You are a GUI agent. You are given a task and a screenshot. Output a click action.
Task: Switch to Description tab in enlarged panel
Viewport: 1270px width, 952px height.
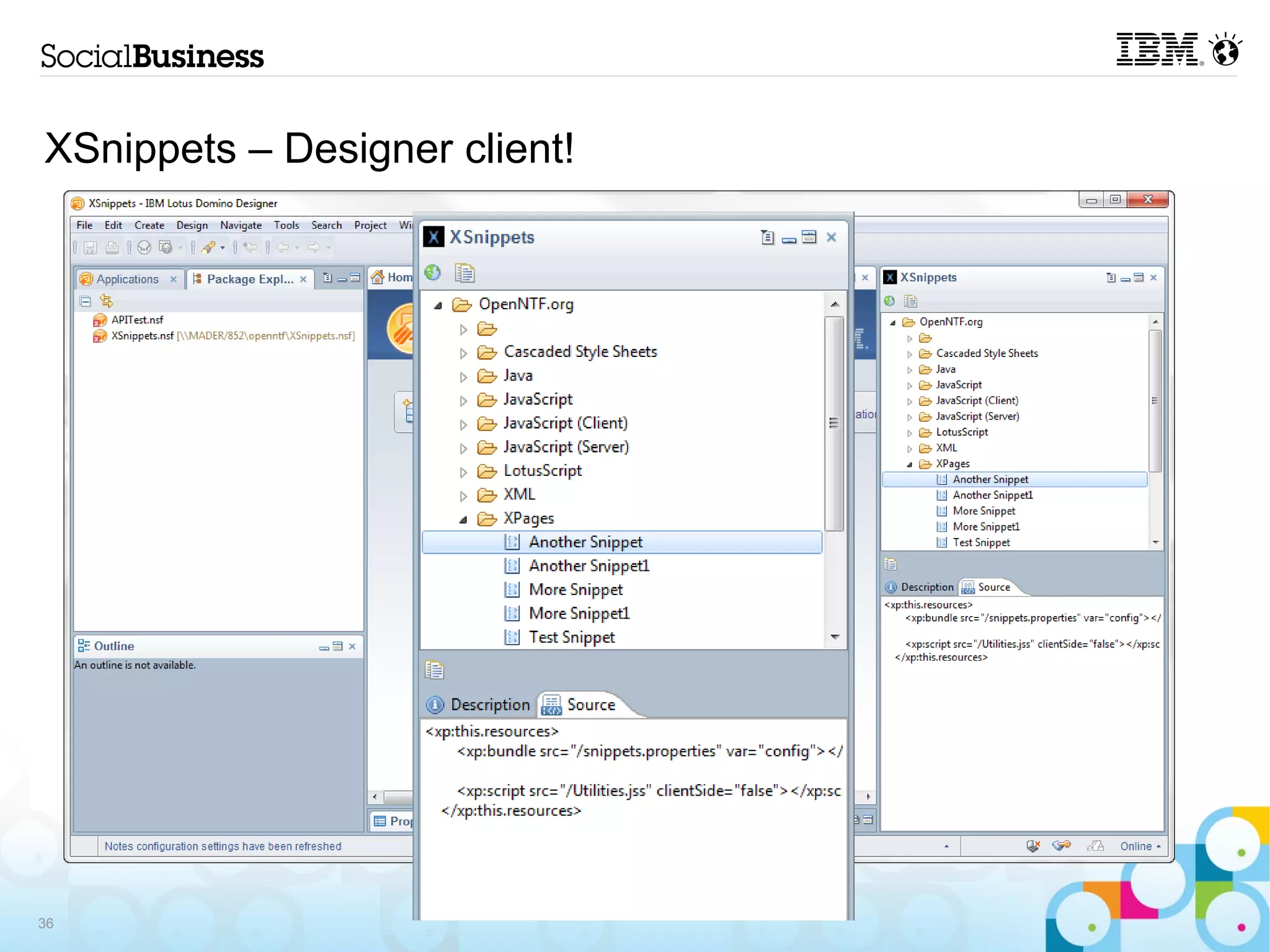[x=478, y=705]
